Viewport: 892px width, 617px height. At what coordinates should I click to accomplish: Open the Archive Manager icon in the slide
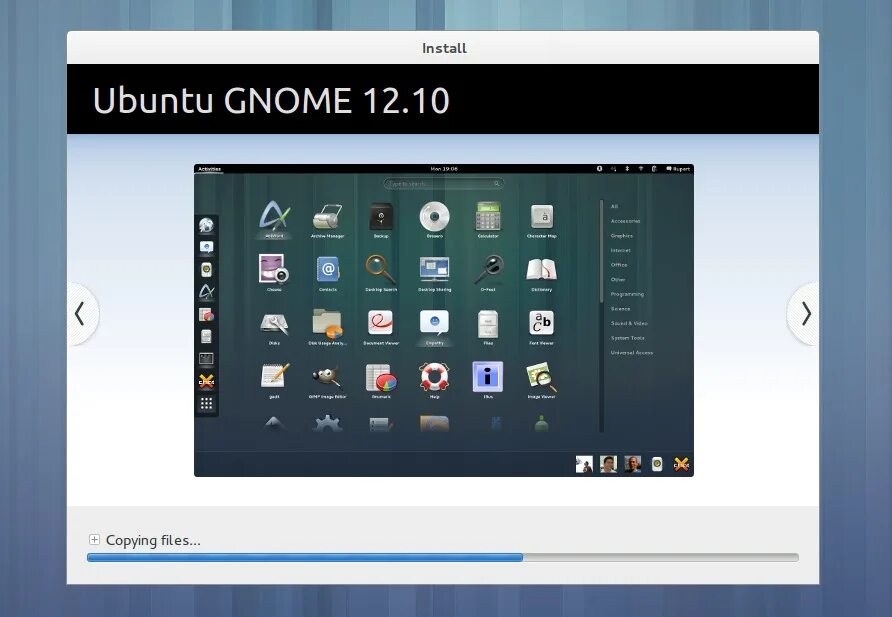coord(328,217)
